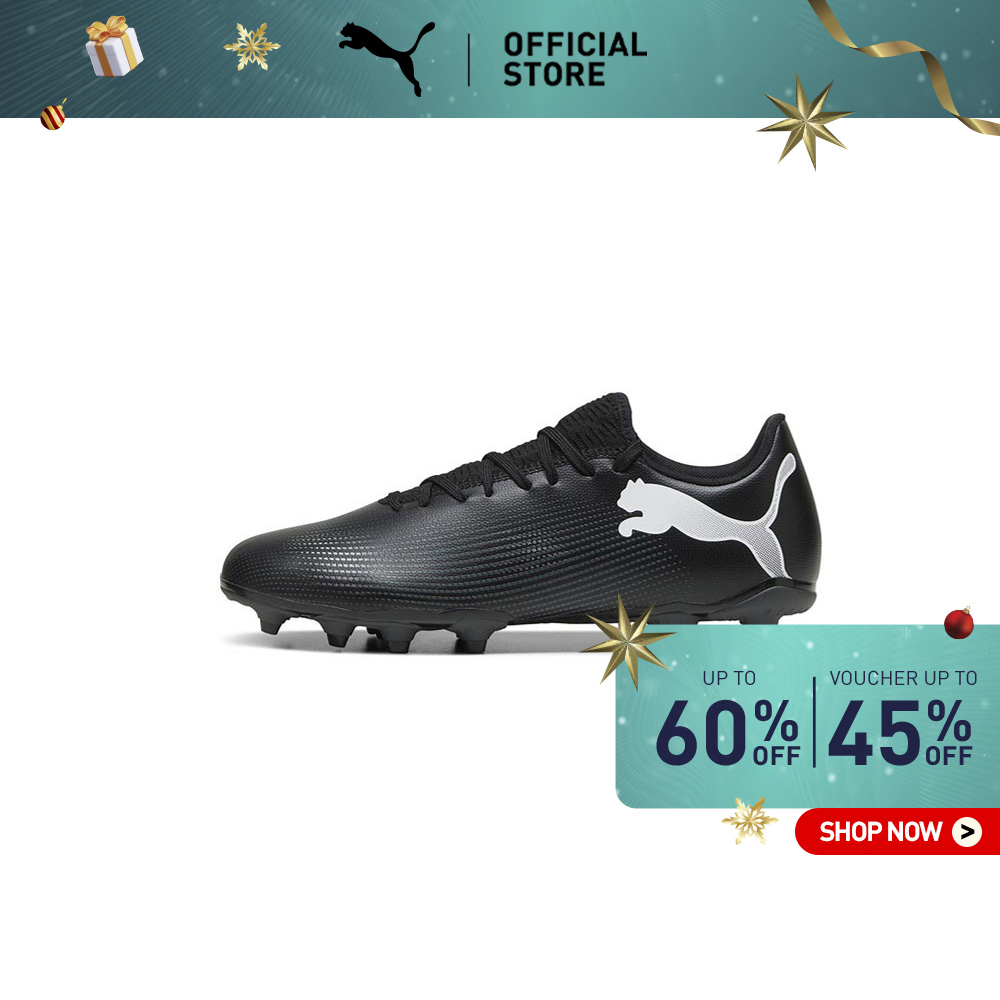Click the SHOP NOW button
1000x1000 pixels.
897,831
